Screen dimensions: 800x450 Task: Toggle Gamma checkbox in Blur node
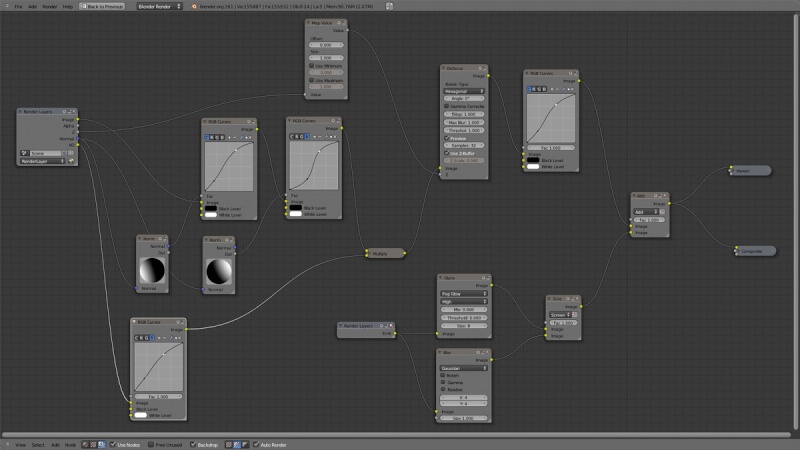coord(443,382)
